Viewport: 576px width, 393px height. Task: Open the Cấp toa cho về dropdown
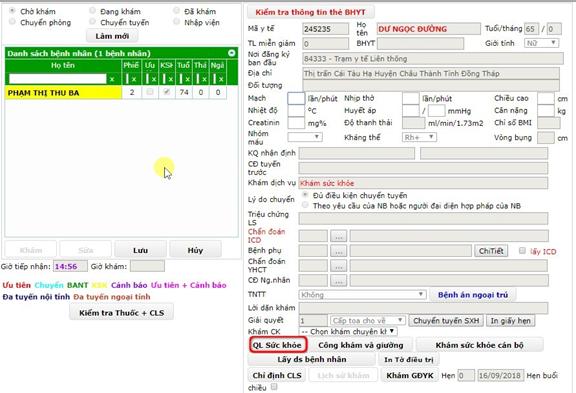coord(367,321)
